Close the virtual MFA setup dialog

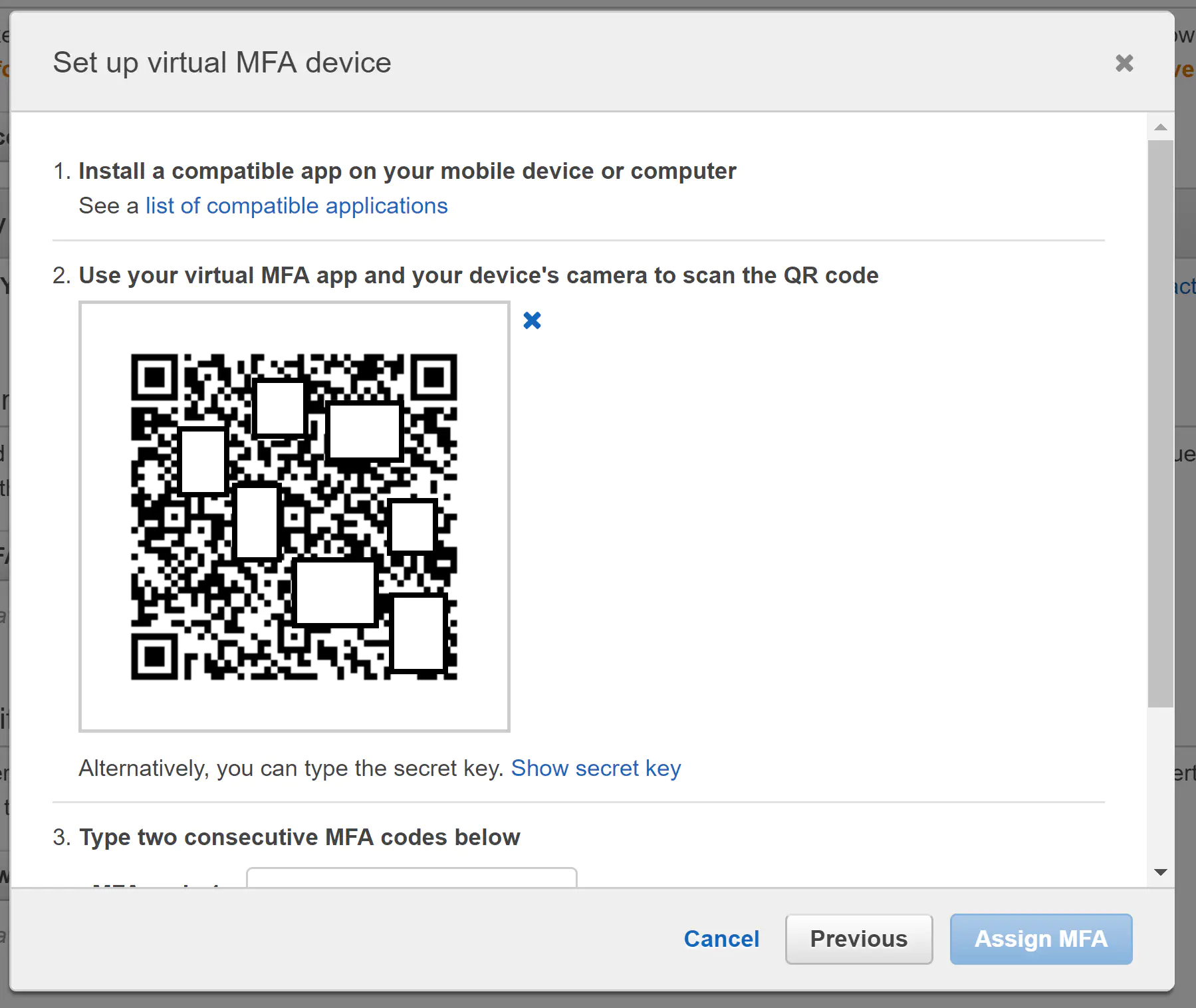click(x=1124, y=63)
